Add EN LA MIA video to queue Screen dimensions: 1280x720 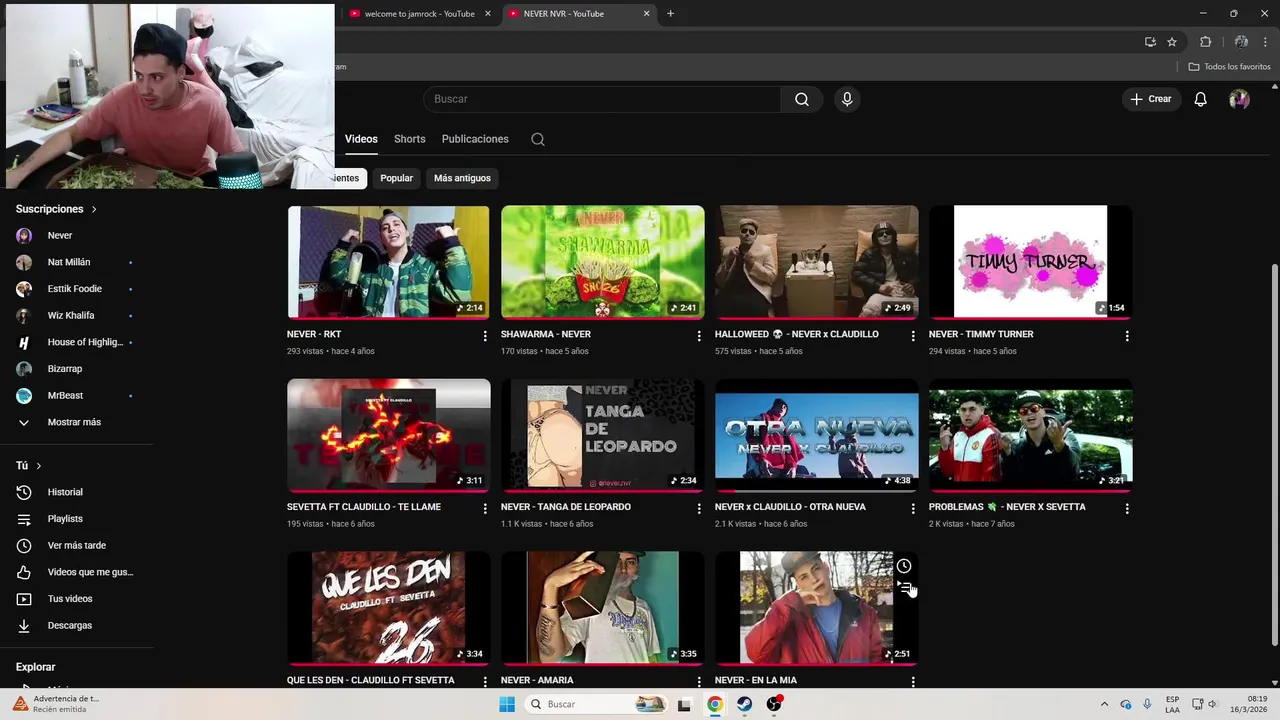coord(904,588)
